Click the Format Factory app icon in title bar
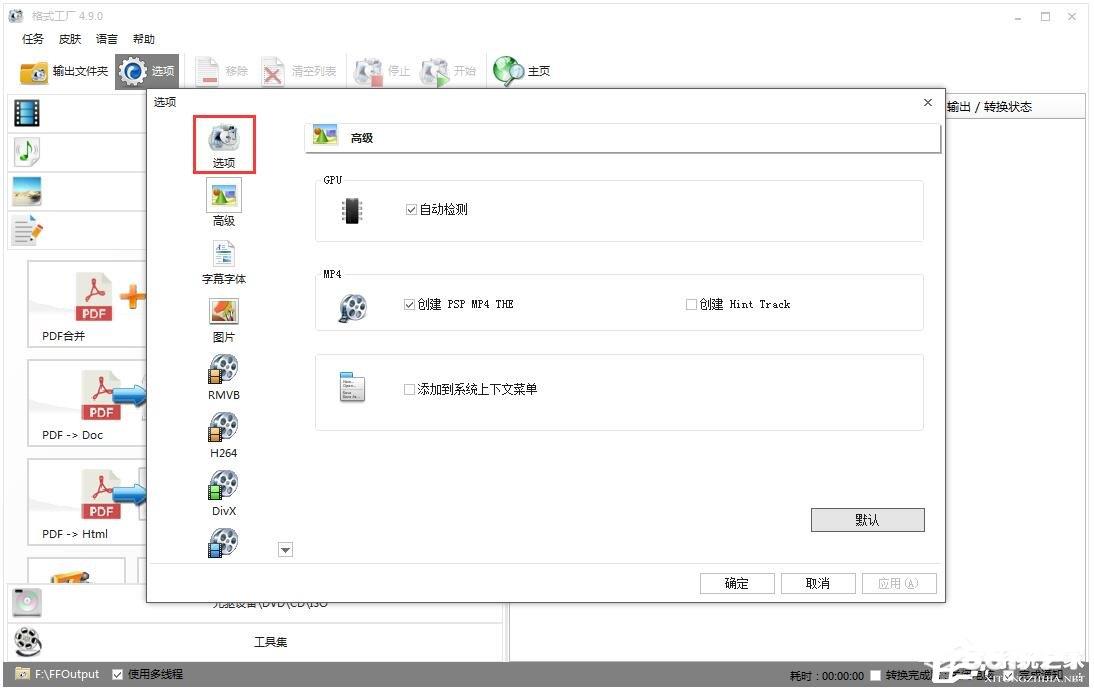 point(15,15)
